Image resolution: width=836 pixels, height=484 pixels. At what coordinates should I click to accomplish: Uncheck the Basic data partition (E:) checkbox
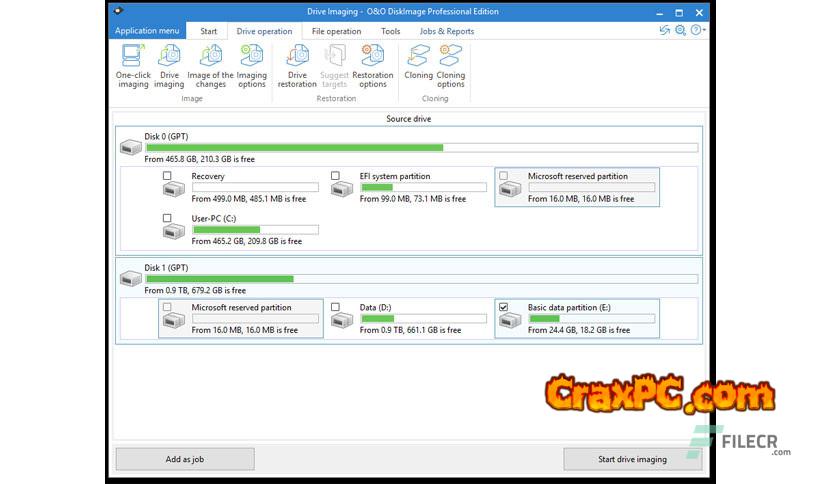[x=503, y=307]
